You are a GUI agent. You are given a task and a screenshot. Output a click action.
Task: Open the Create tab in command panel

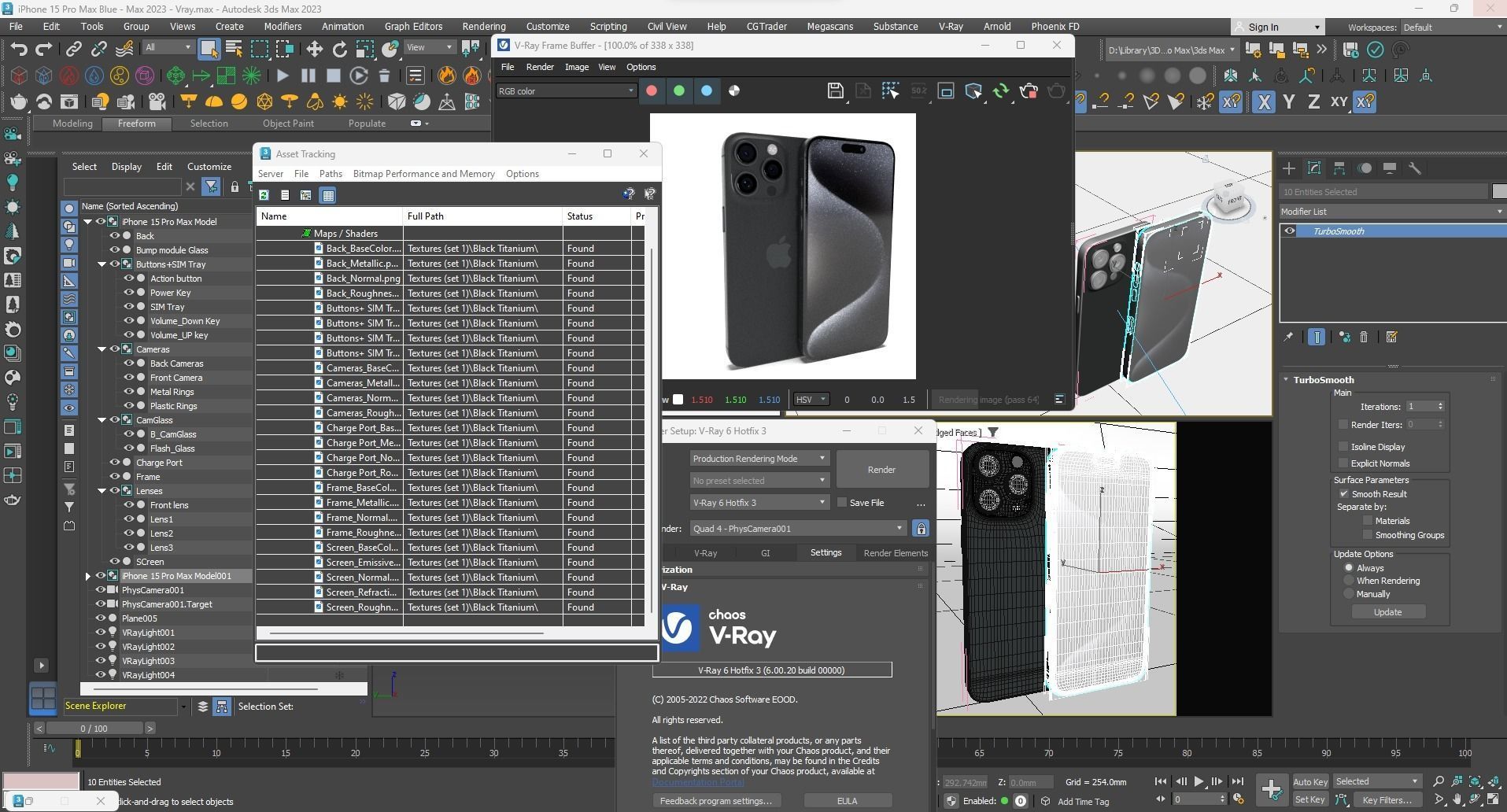1289,168
